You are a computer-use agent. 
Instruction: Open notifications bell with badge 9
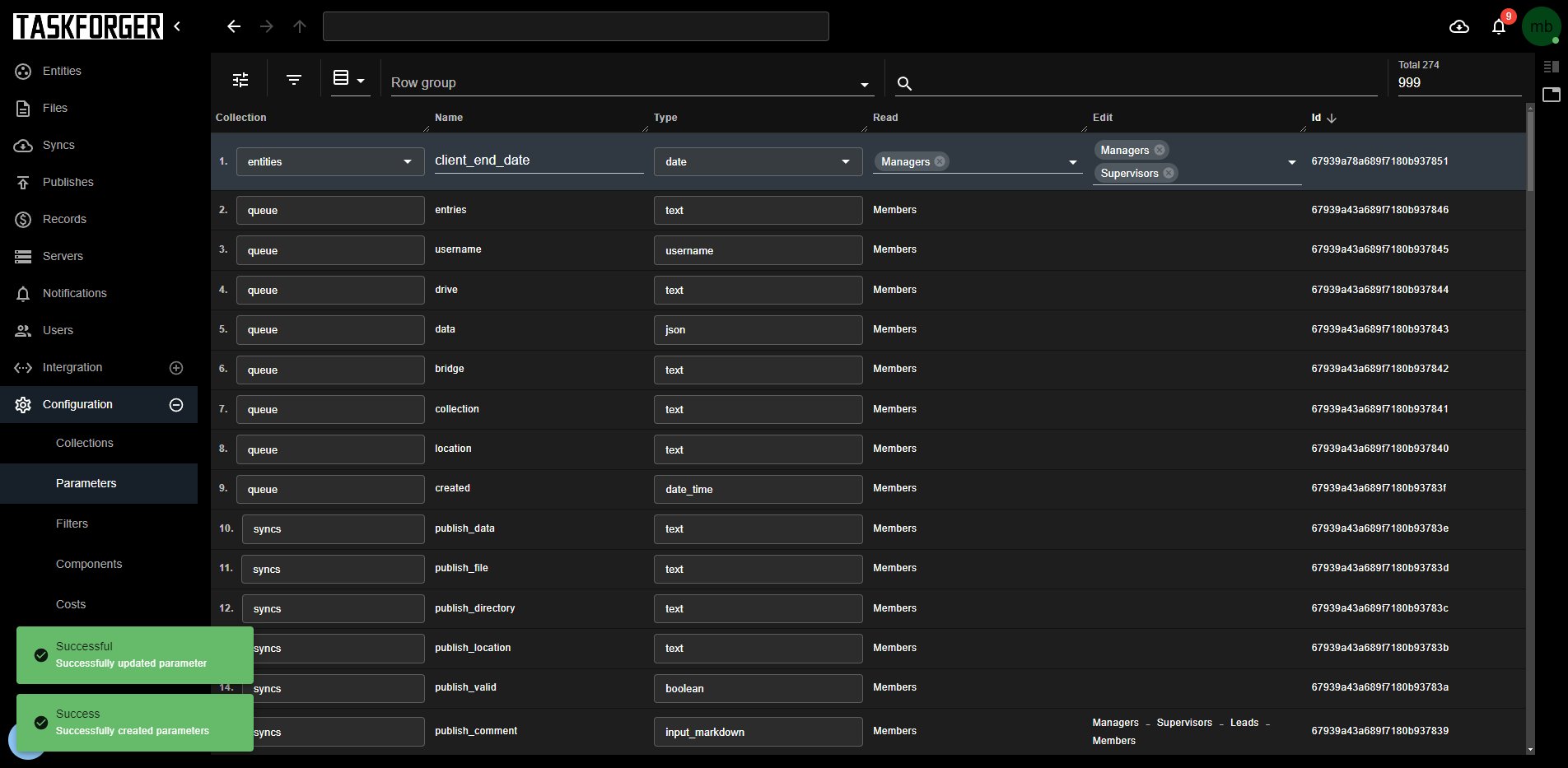tap(1499, 26)
